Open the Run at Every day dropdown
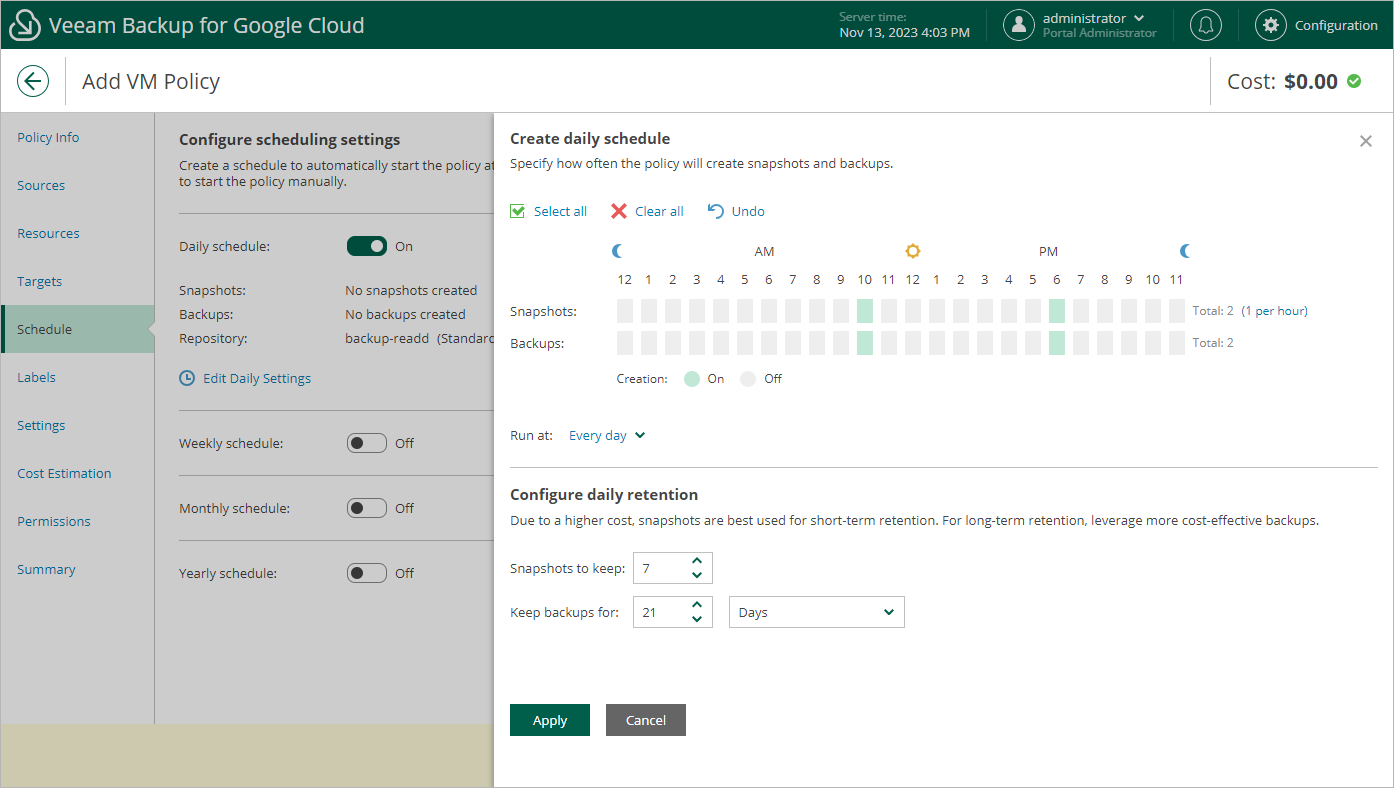 pos(607,436)
